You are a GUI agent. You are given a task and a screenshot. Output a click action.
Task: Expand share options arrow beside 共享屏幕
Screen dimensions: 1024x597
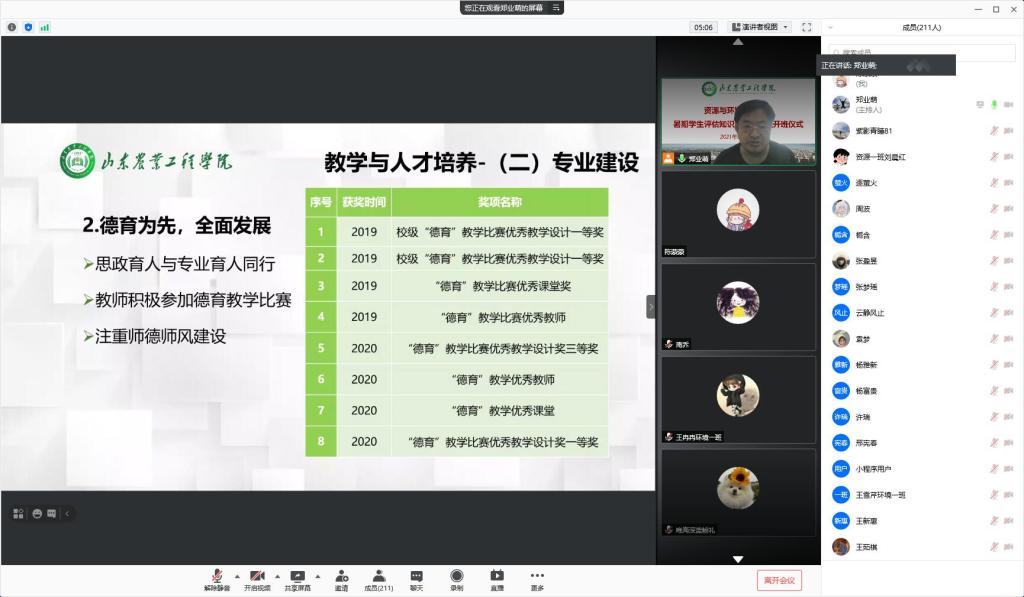point(318,576)
